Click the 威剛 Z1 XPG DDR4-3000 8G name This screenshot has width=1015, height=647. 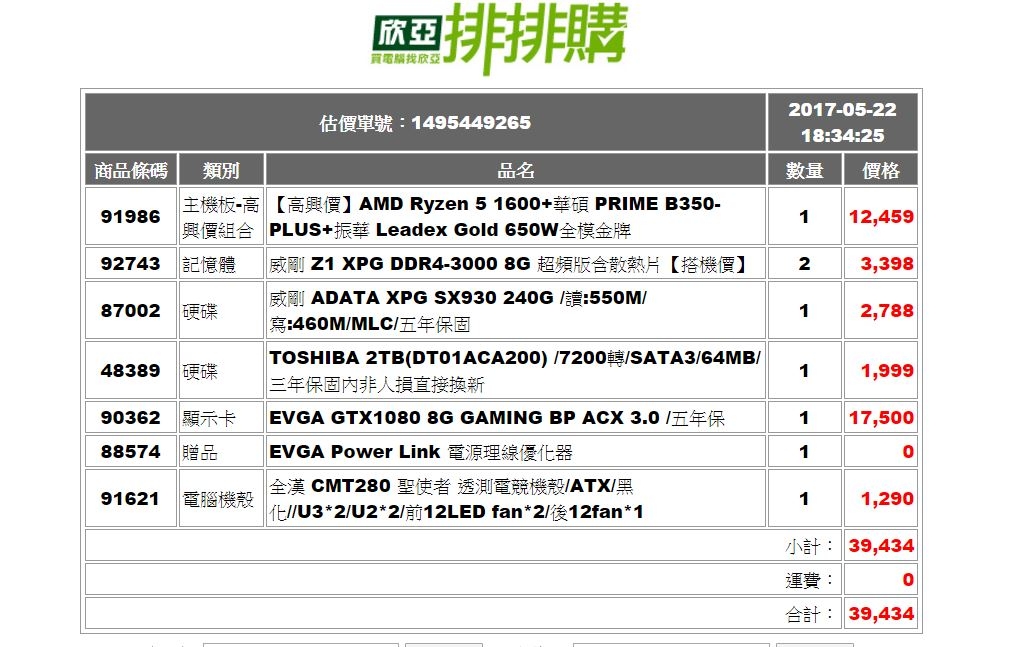pos(509,264)
